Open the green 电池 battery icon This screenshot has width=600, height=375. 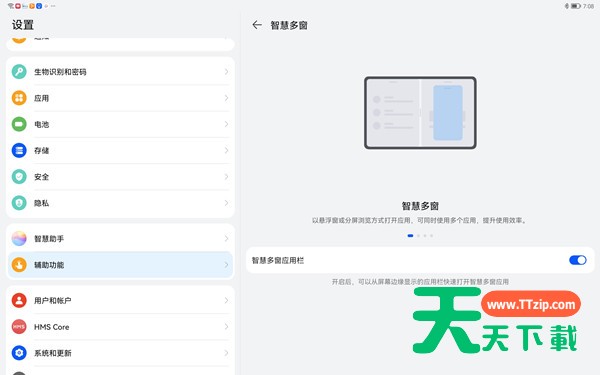coord(19,124)
